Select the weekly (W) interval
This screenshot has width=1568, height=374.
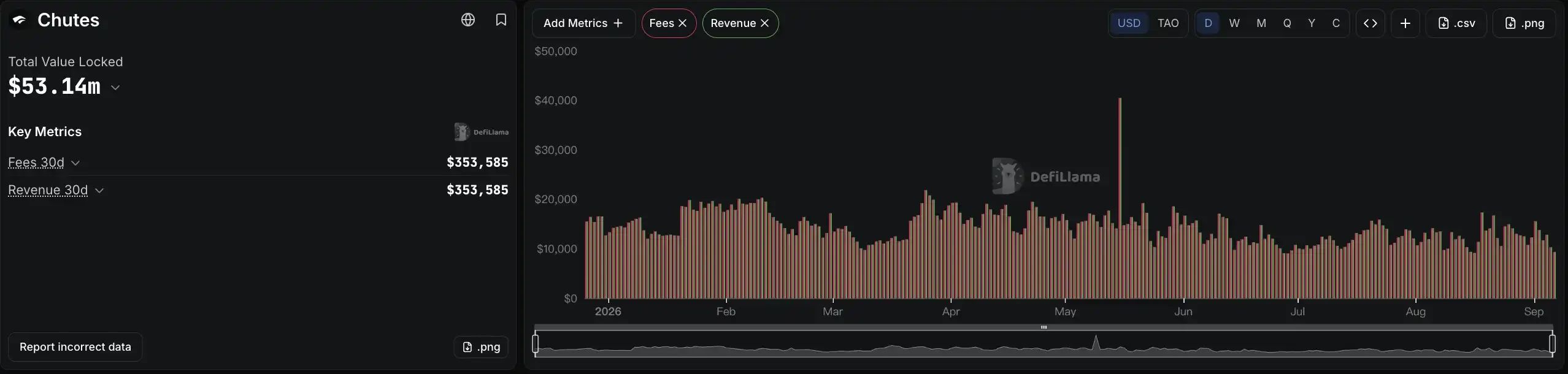(x=1234, y=23)
